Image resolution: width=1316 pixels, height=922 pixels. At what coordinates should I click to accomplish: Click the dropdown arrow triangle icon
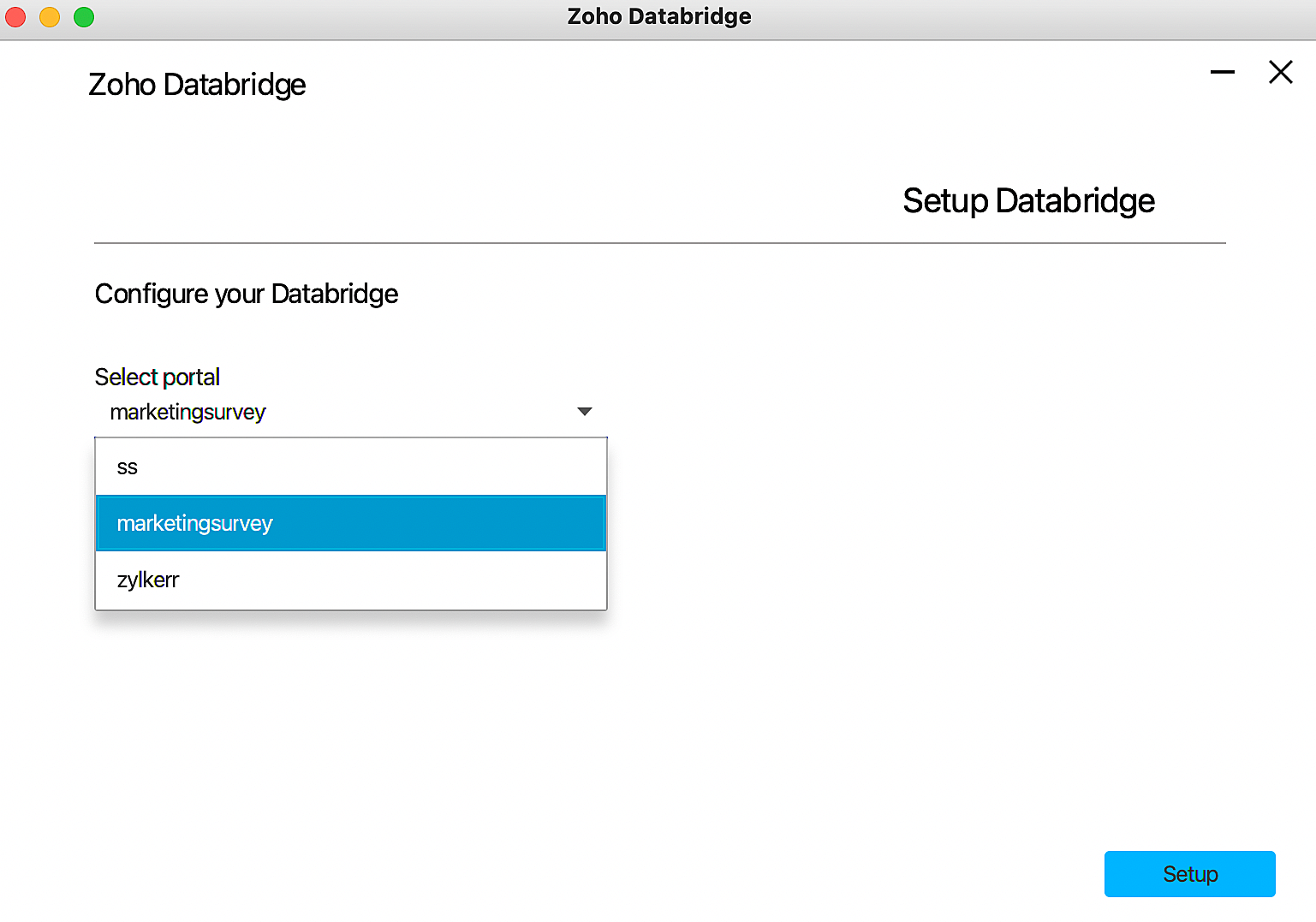coord(585,412)
